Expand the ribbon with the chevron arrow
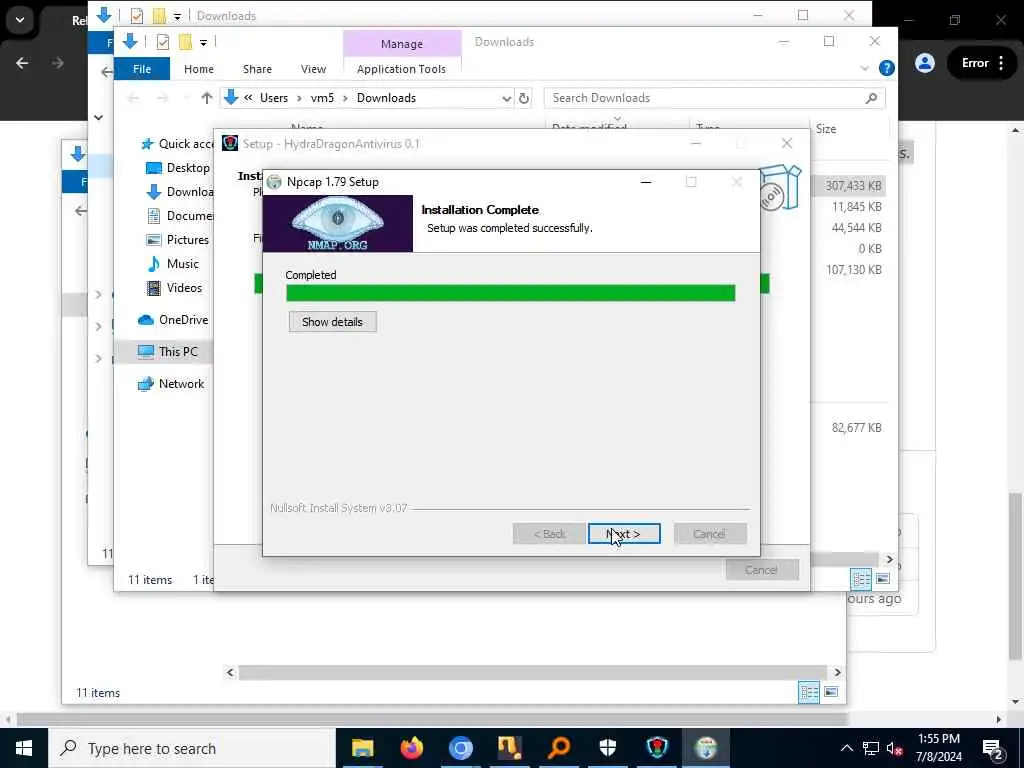The height and width of the screenshot is (768, 1024). pos(864,68)
